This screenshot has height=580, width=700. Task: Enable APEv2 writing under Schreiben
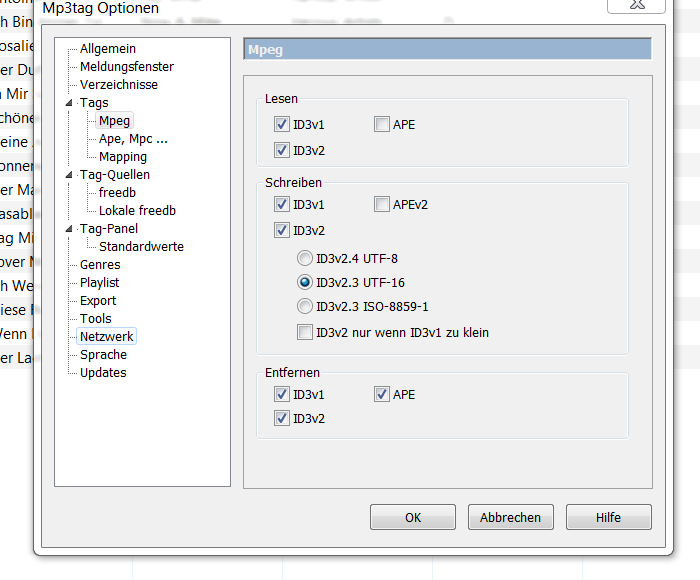coord(382,204)
